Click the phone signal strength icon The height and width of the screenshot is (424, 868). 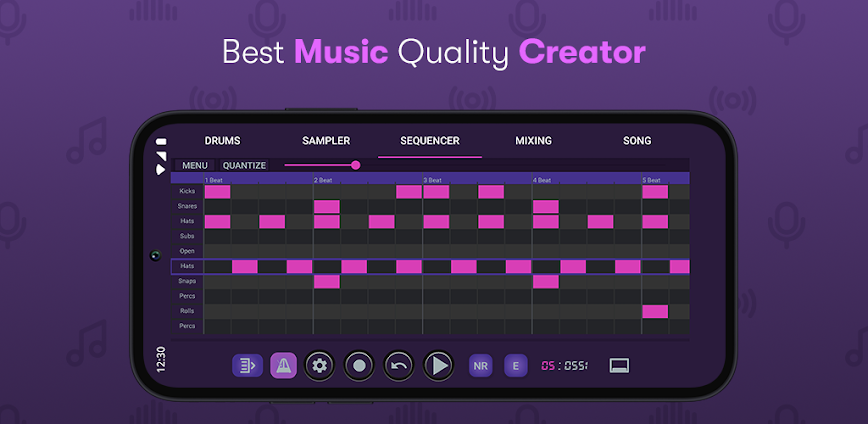[x=161, y=156]
